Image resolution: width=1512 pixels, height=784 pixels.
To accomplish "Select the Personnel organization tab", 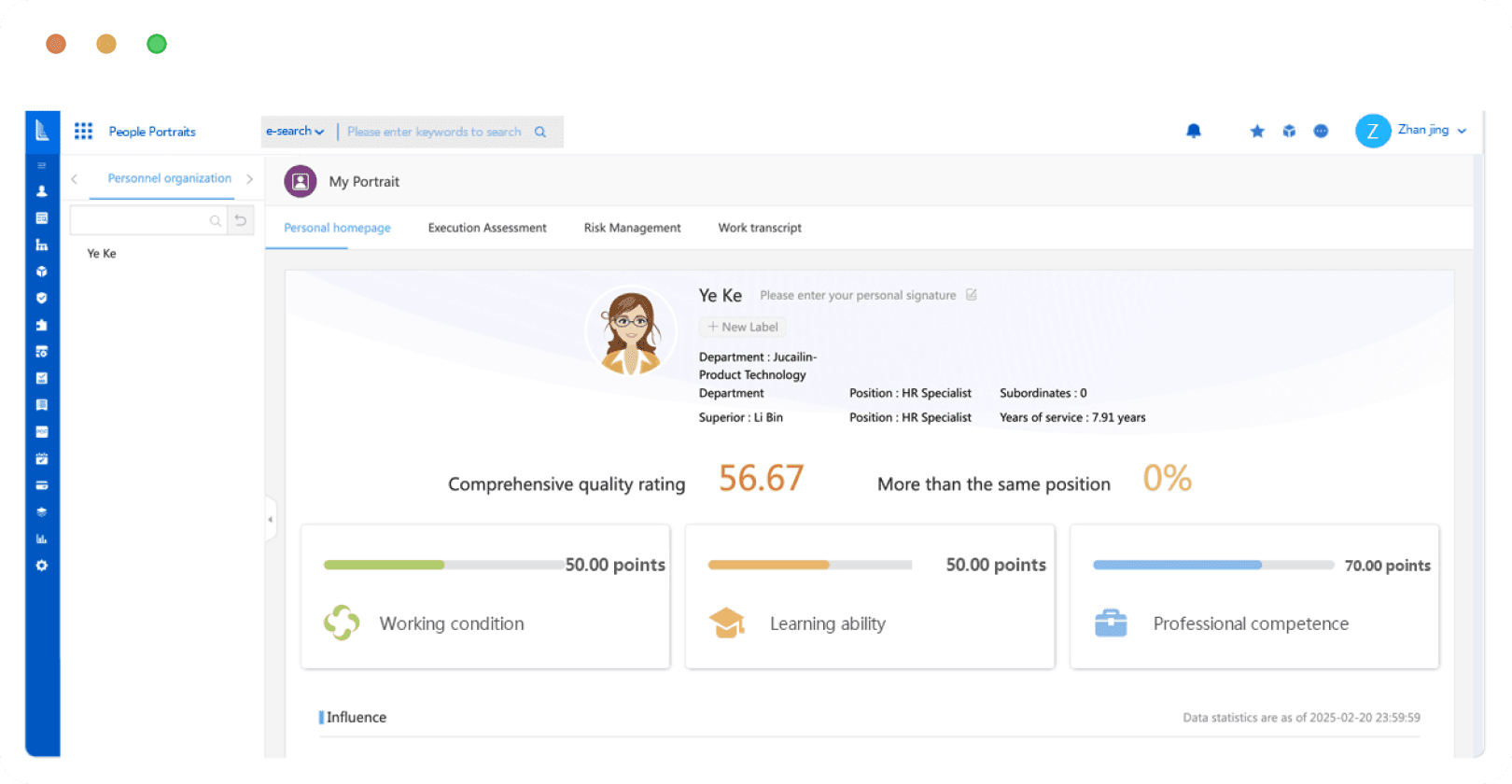I will tap(169, 178).
